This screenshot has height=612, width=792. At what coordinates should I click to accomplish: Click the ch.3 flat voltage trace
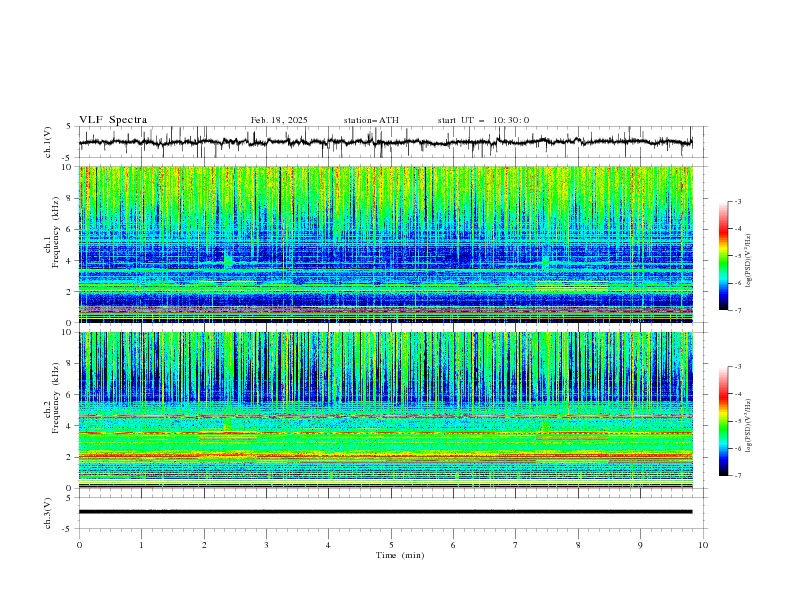point(385,512)
